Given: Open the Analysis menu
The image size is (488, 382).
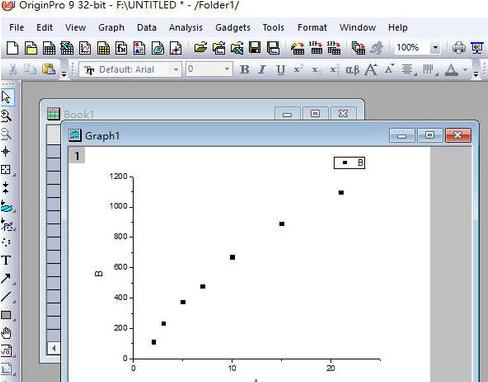Looking at the screenshot, I should 186,28.
